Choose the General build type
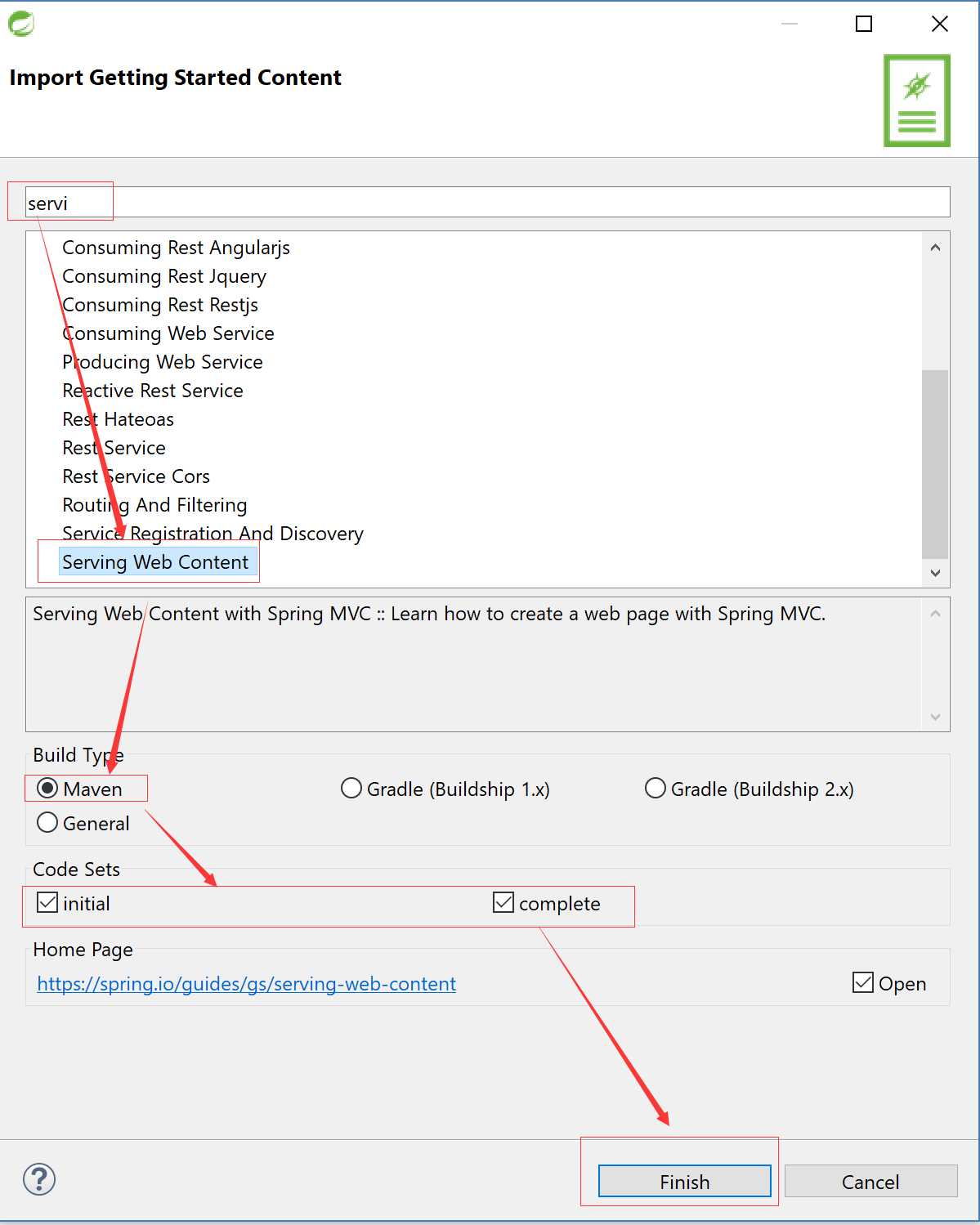The image size is (980, 1225). [47, 823]
